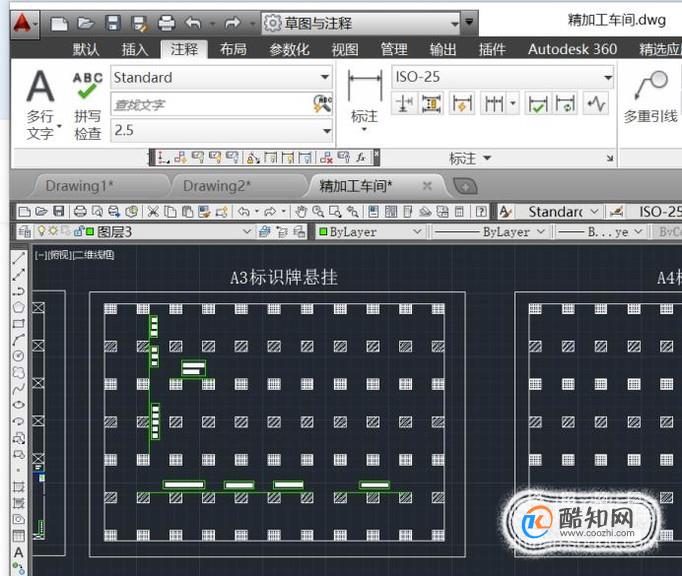Switch to 布局 ribbon tab
This screenshot has width=682, height=576.
pos(233,49)
